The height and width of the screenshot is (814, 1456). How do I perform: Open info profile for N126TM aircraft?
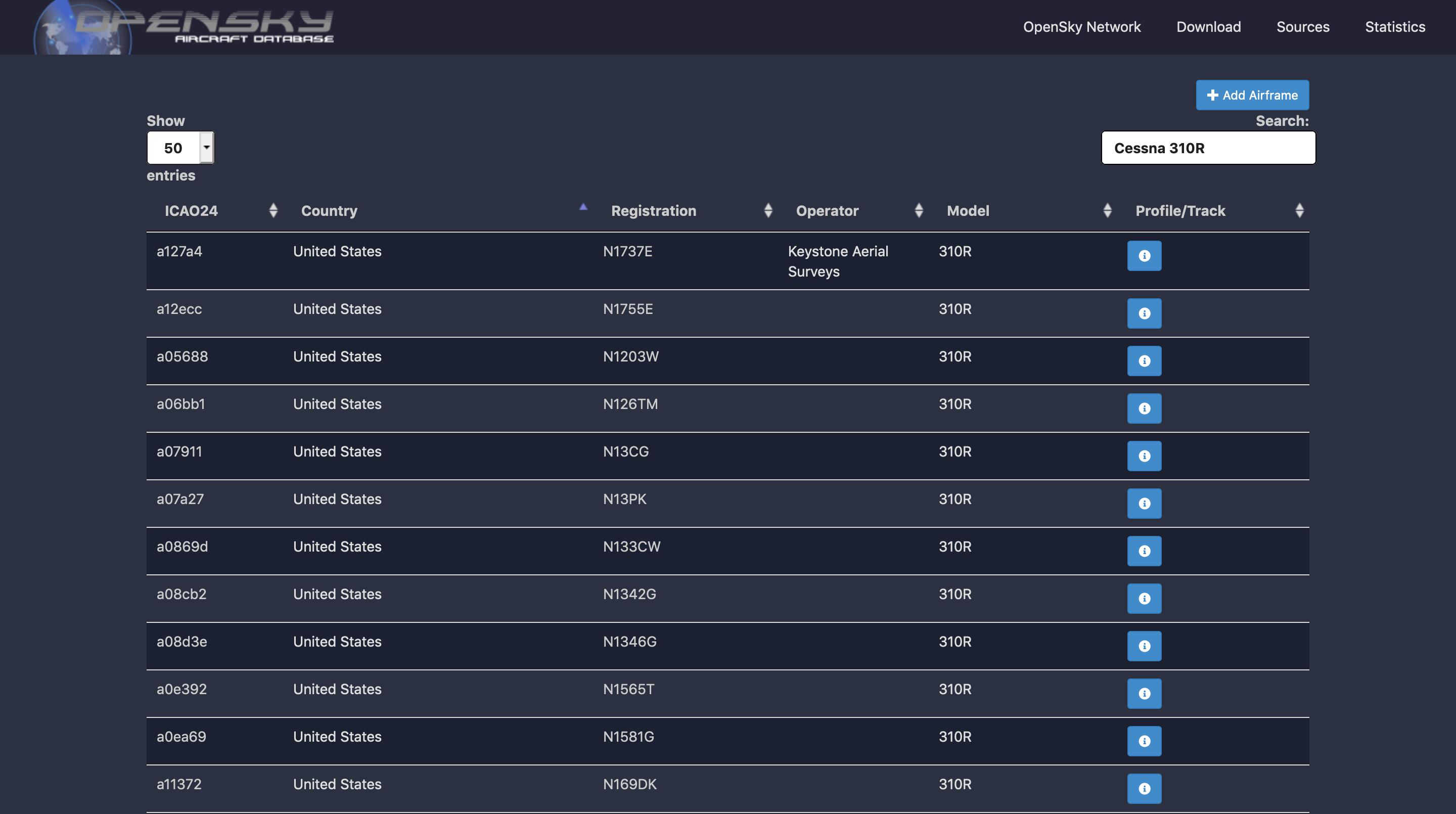(1144, 409)
